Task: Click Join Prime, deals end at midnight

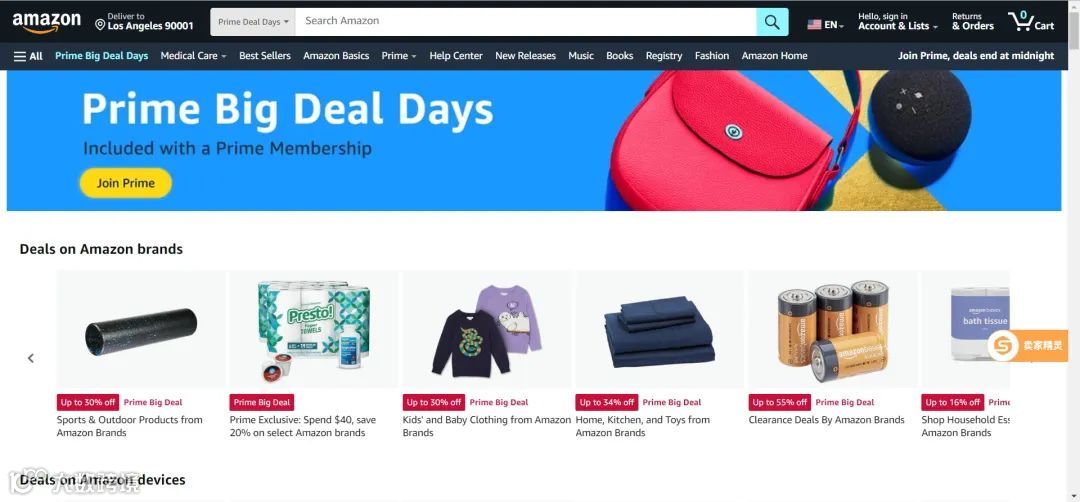Action: click(x=975, y=56)
